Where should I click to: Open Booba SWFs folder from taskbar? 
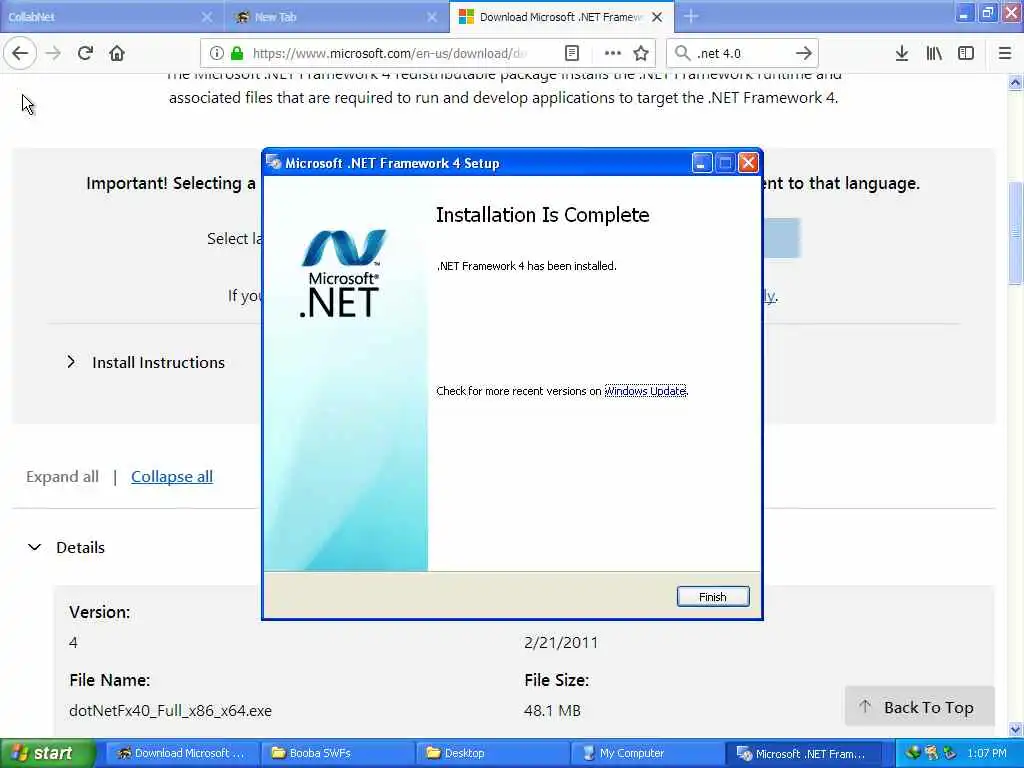click(337, 753)
